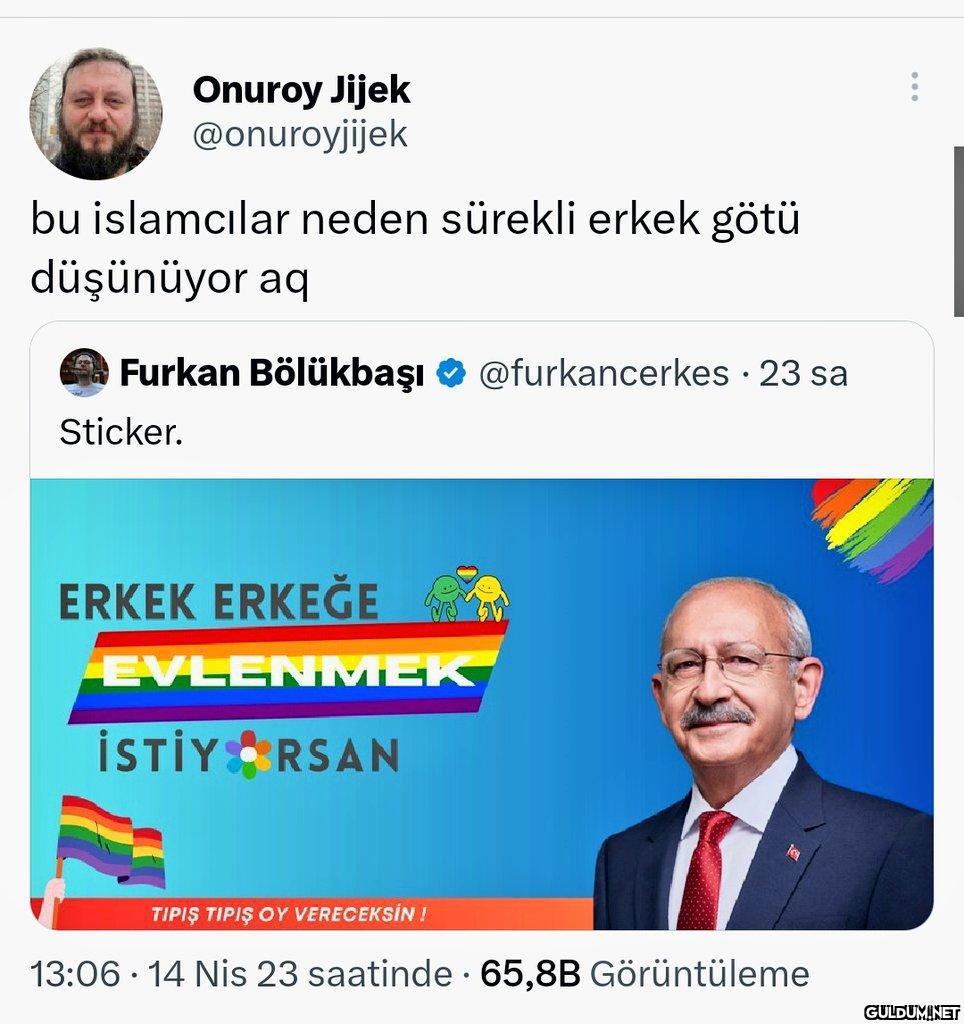
Task: Open the 65,8B Görüntüleme view count
Action: click(x=645, y=974)
